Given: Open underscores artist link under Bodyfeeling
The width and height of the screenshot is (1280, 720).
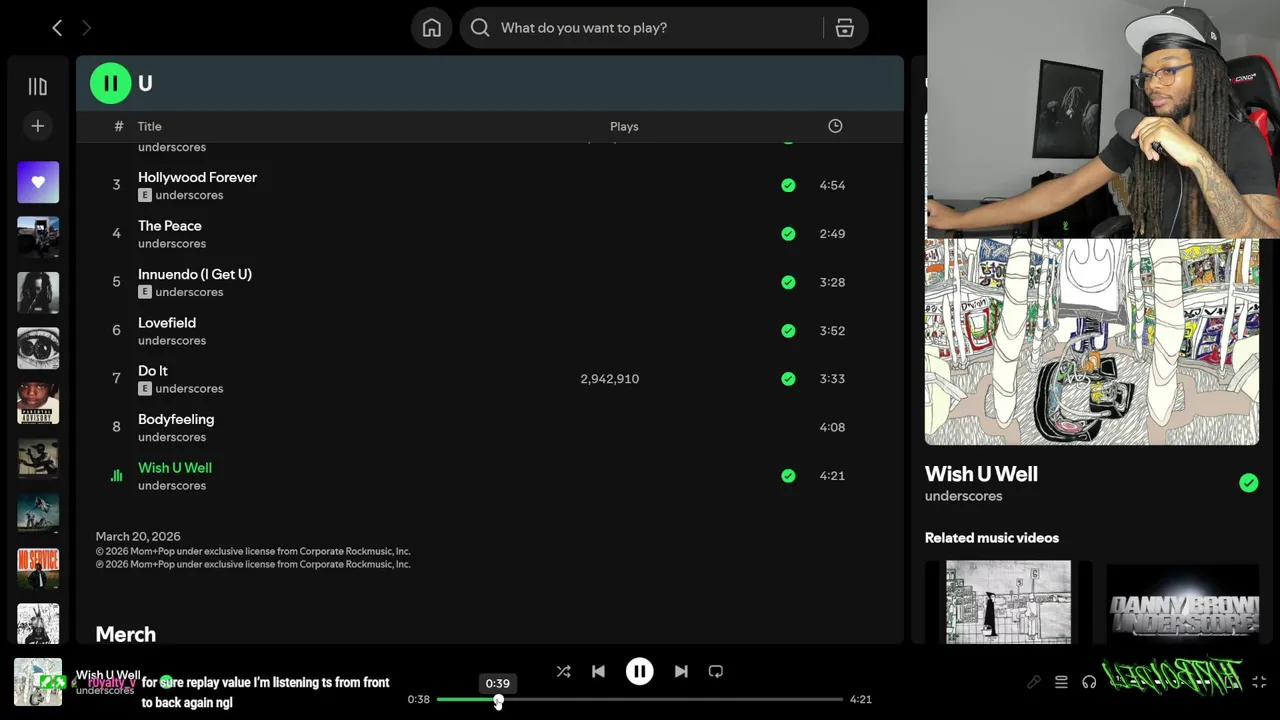Looking at the screenshot, I should (x=172, y=437).
